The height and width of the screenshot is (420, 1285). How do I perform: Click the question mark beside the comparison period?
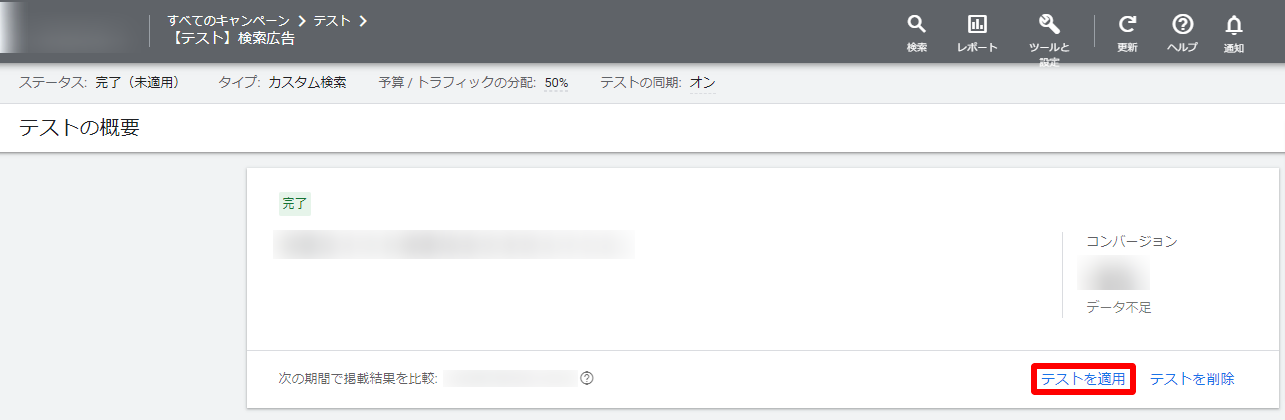(587, 378)
